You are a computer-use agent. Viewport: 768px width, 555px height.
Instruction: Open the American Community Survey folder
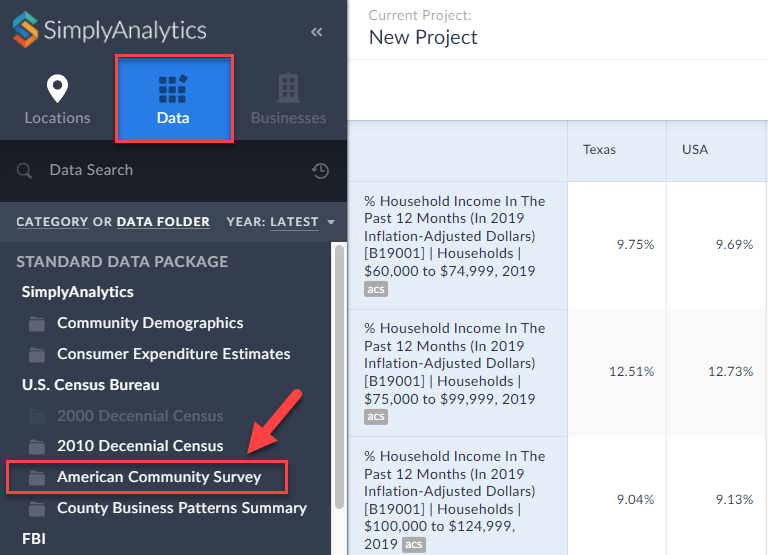pos(159,477)
